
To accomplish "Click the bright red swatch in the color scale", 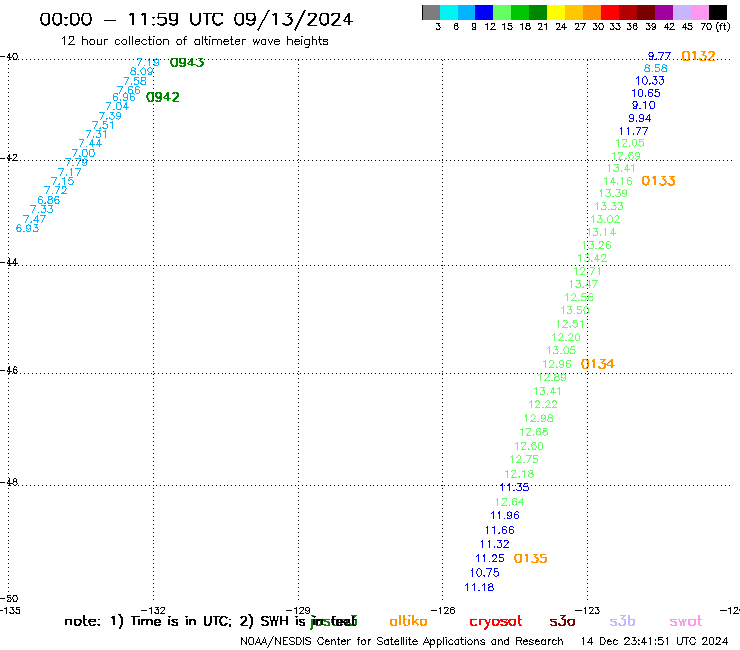I will (610, 12).
